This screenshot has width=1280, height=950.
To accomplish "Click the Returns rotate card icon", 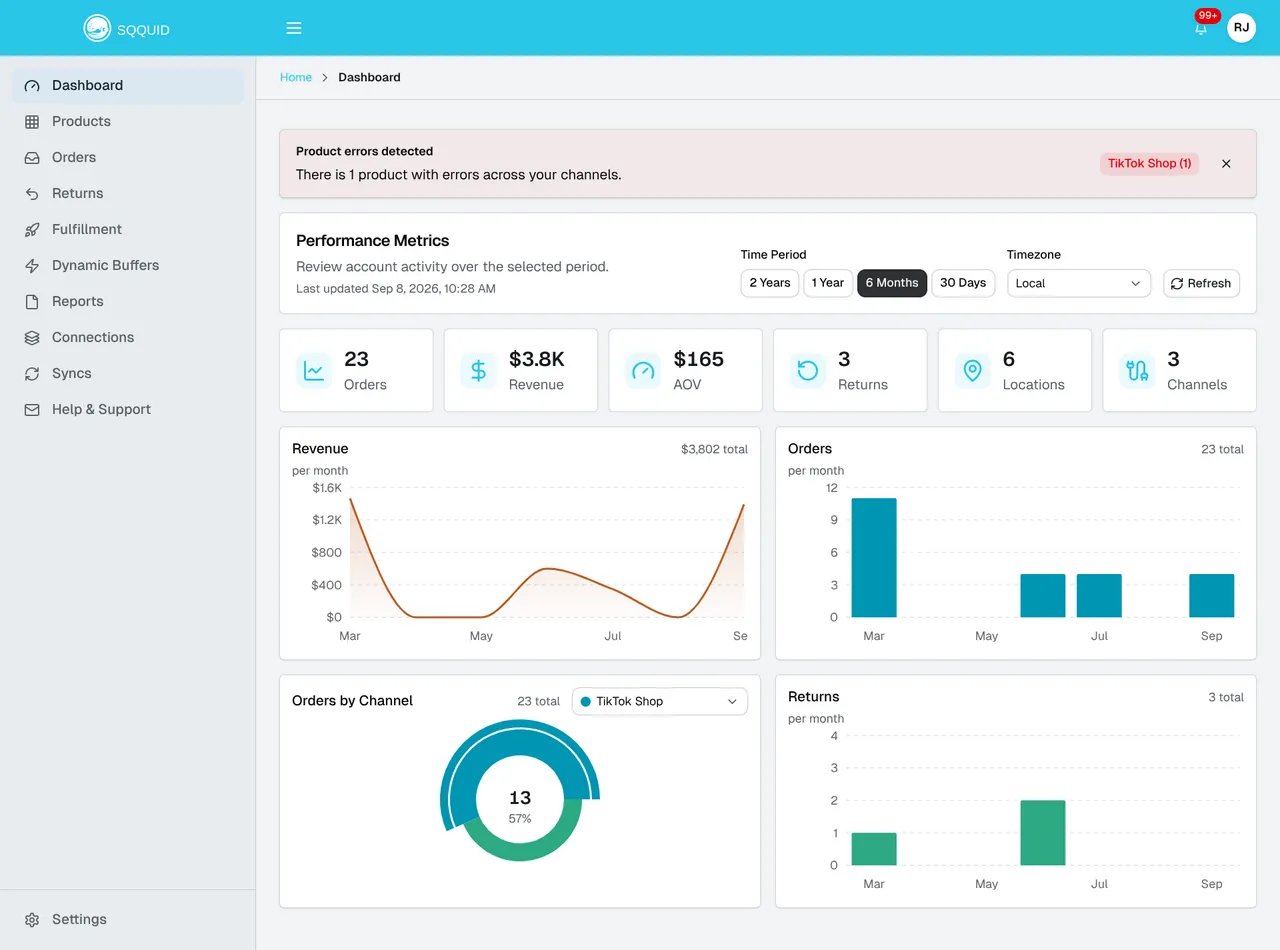I will click(808, 371).
